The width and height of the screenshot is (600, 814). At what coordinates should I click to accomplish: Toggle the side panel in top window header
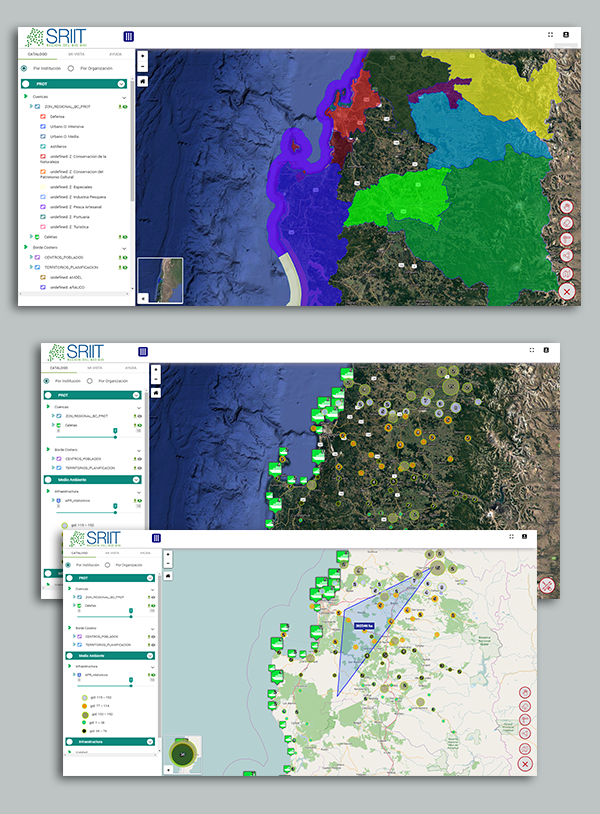(129, 36)
